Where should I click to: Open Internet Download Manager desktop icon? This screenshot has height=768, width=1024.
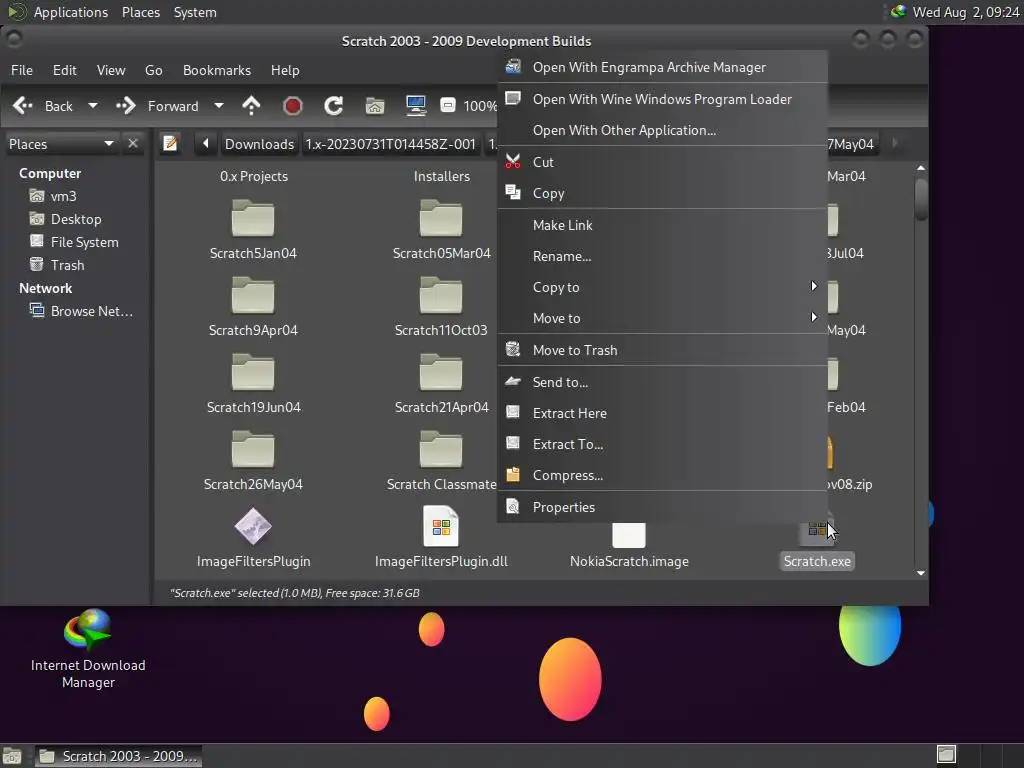(88, 649)
